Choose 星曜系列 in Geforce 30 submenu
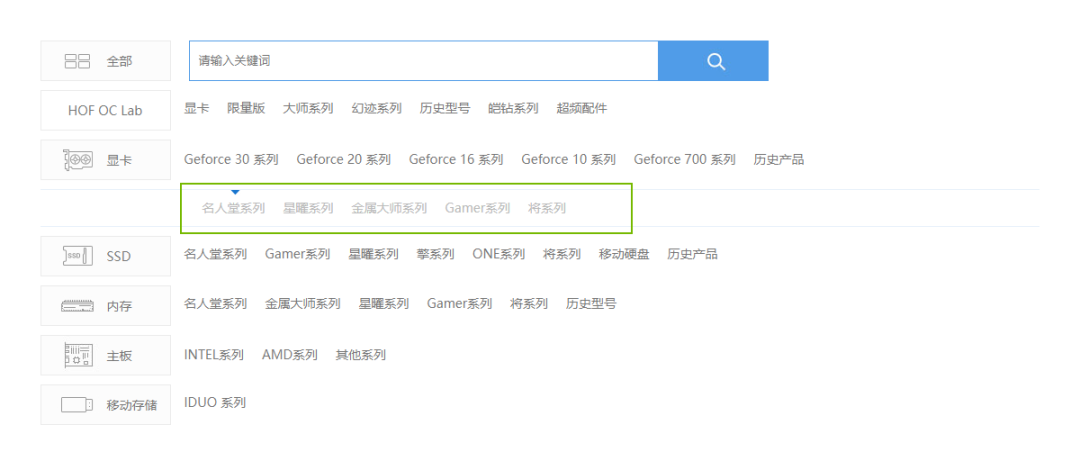The width and height of the screenshot is (1080, 461). (308, 207)
